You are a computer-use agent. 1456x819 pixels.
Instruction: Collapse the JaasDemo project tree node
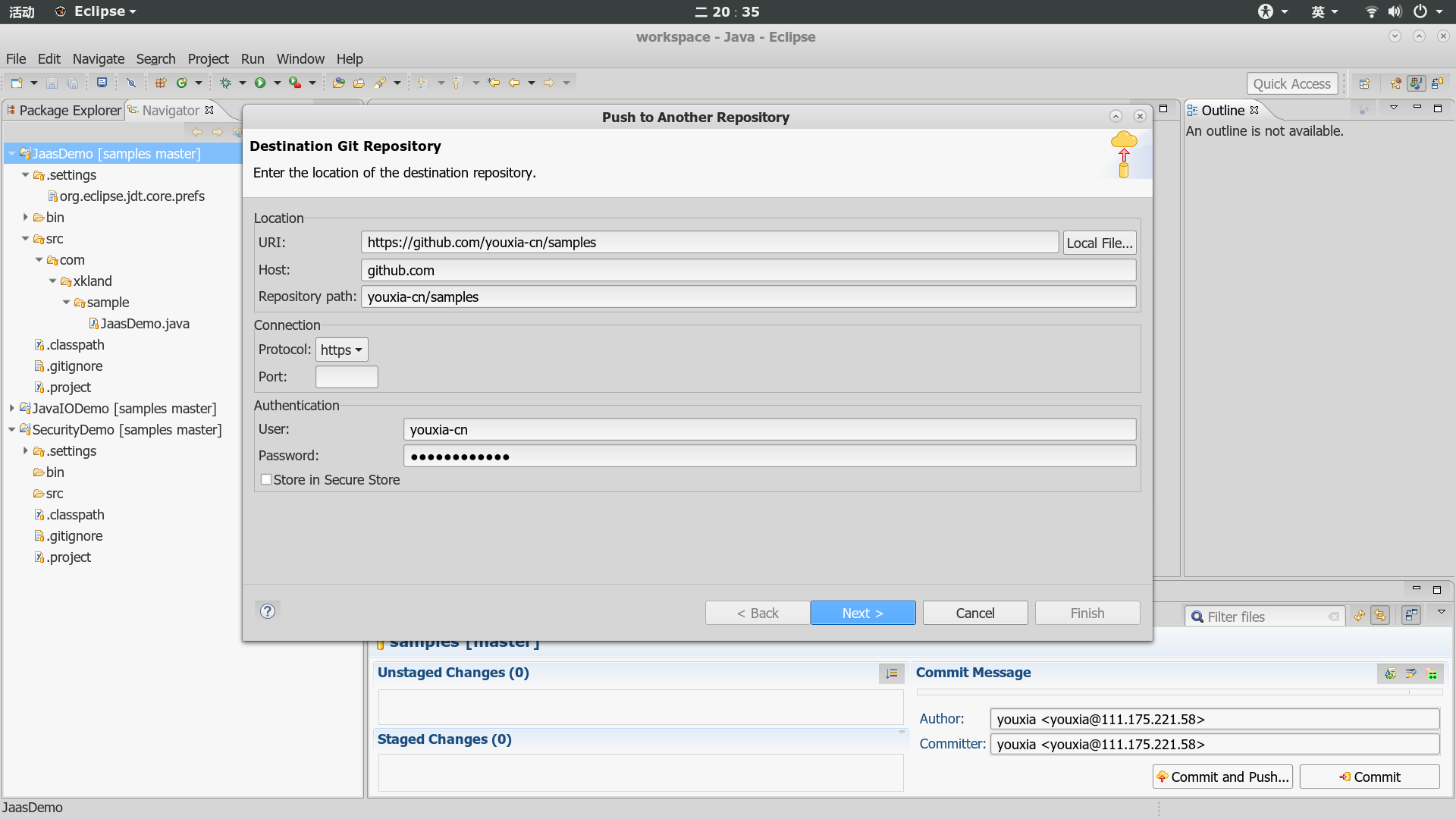point(12,153)
